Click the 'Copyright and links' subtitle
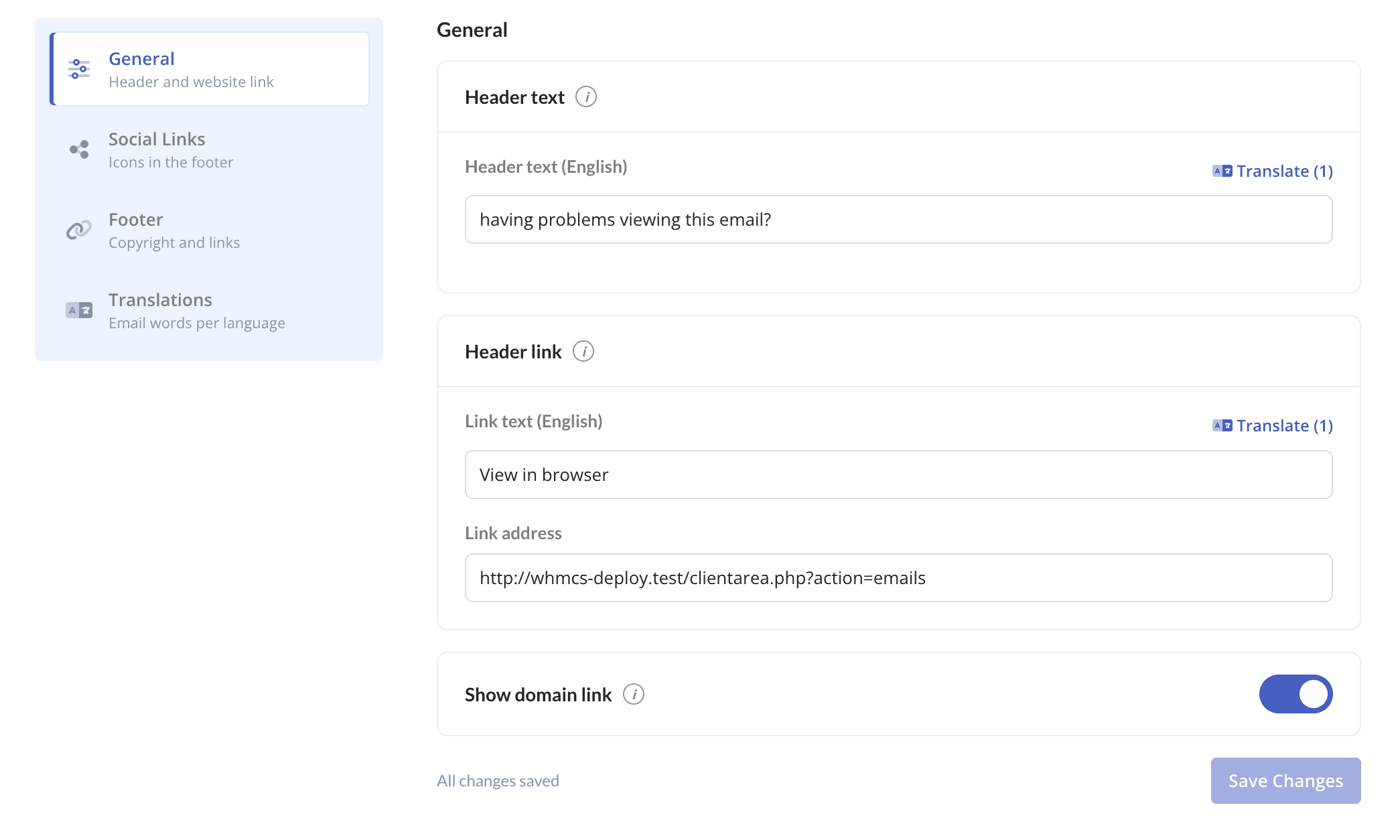Image resolution: width=1400 pixels, height=840 pixels. pyautogui.click(x=174, y=242)
